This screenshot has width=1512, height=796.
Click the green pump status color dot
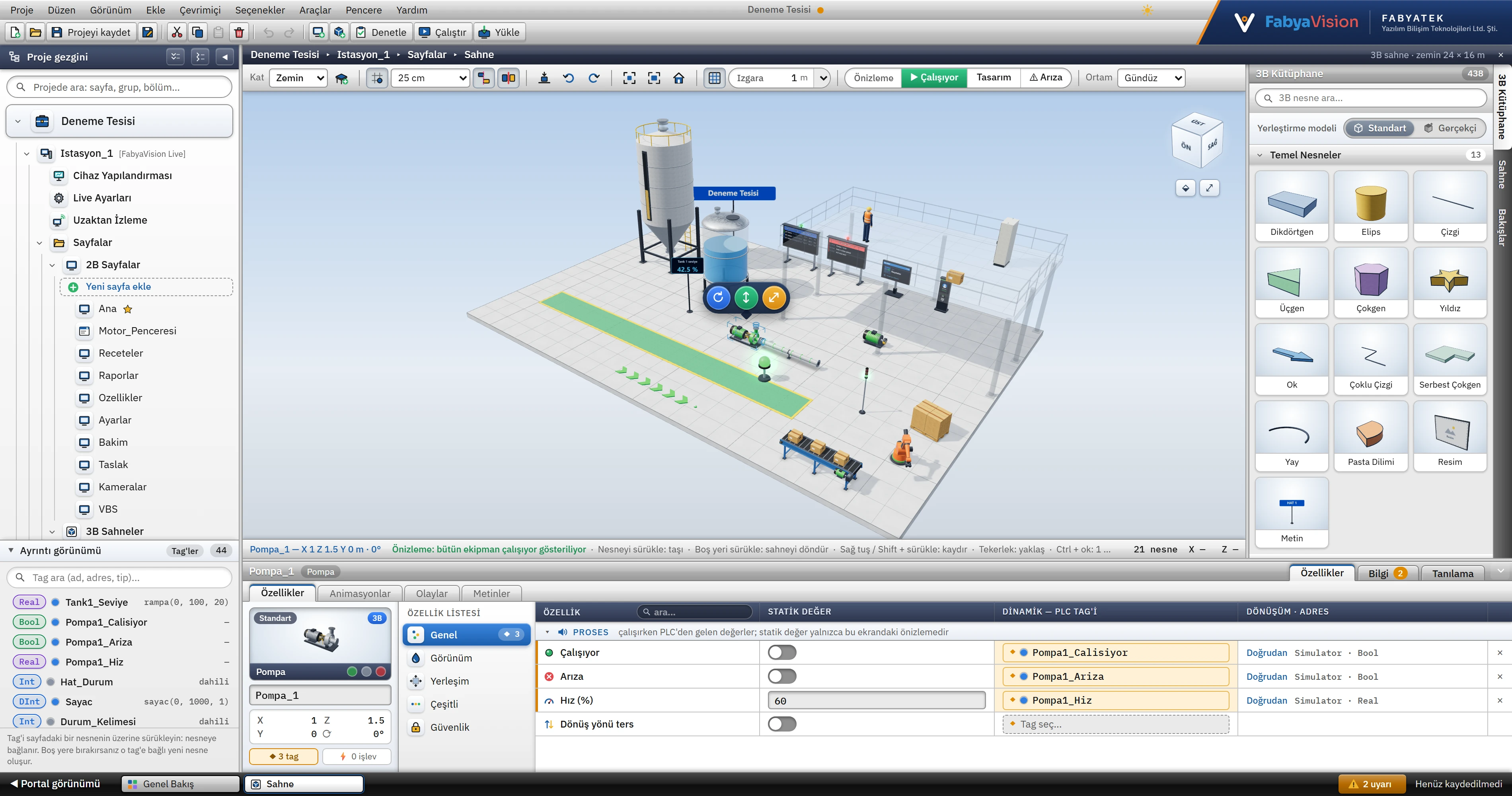pyautogui.click(x=352, y=671)
